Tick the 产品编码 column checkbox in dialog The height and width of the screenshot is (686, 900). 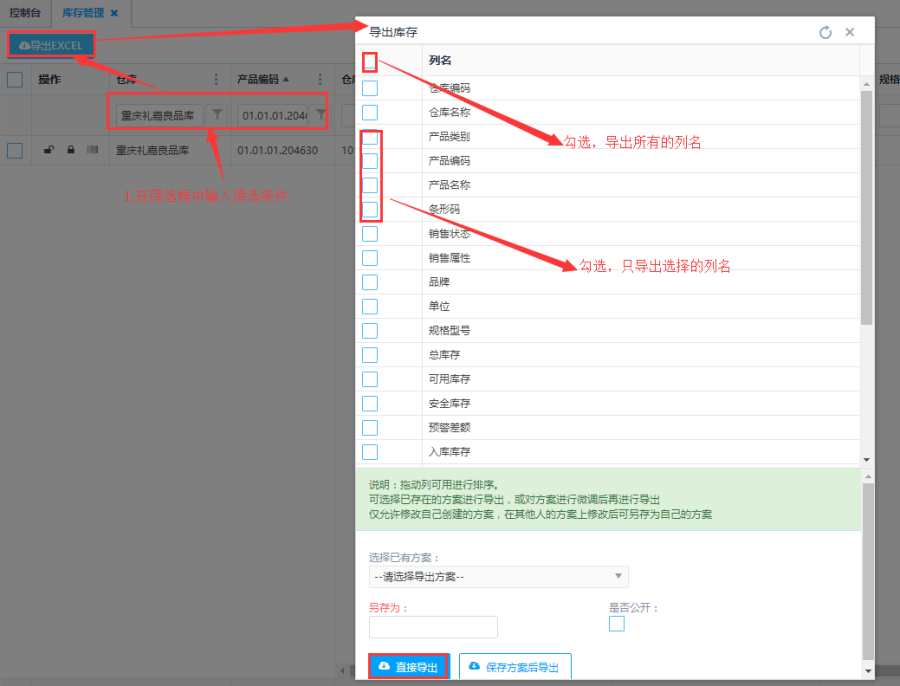tap(370, 161)
